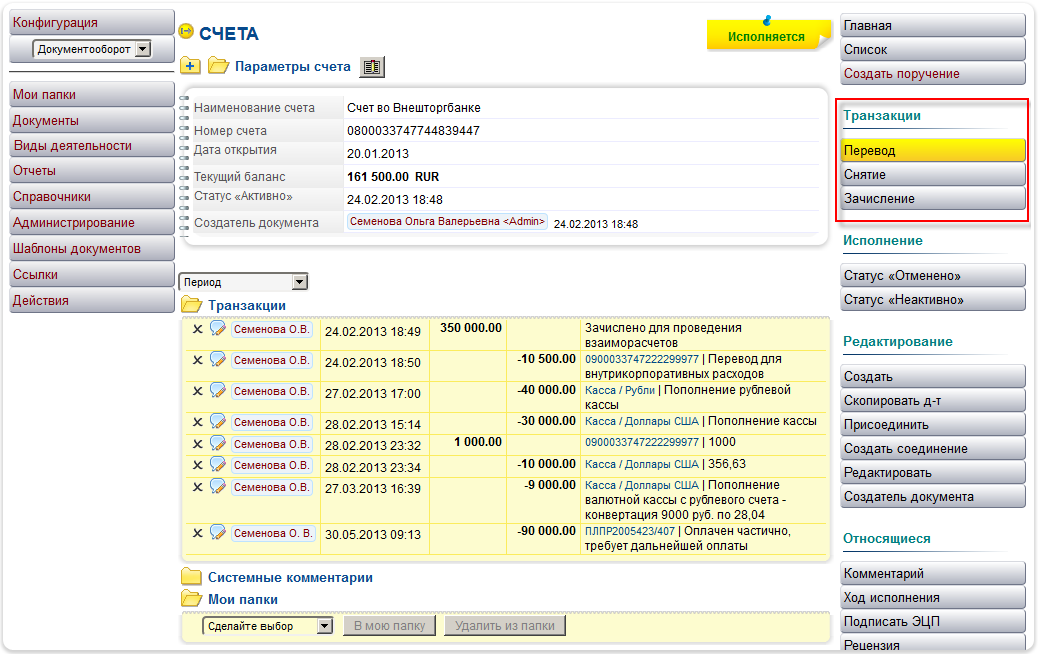Expand the Системные комментарии folder
This screenshot has height=654, width=1038.
point(191,577)
